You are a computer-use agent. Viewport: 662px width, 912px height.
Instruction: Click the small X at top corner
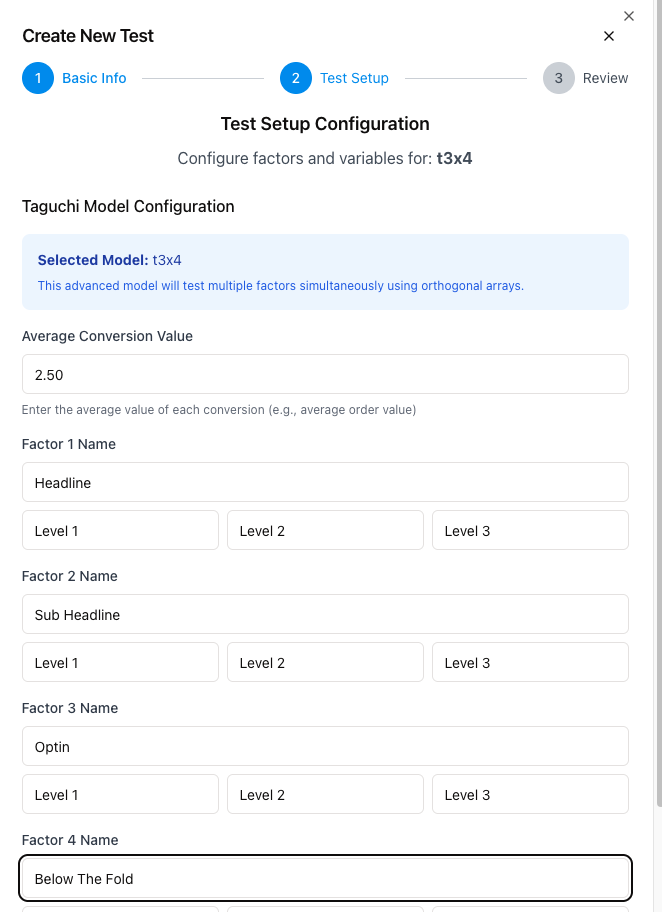pyautogui.click(x=629, y=16)
